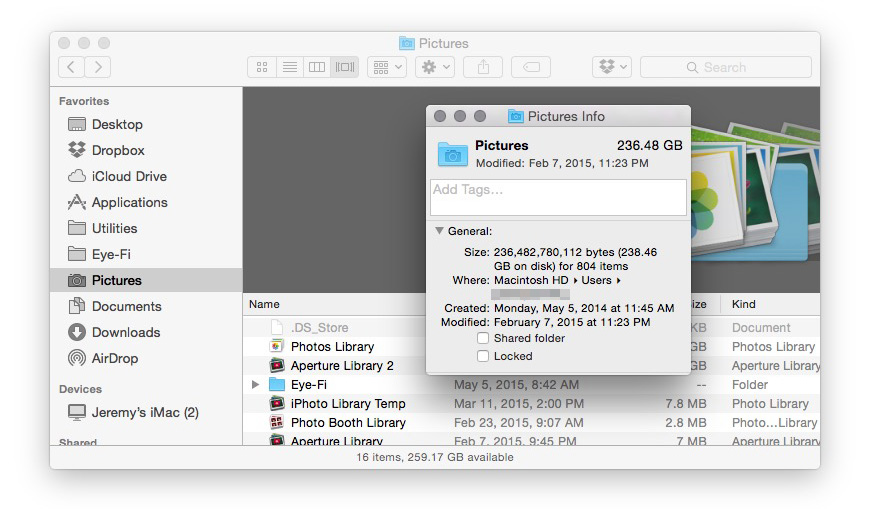Switch to list view in toolbar
893x509 pixels.
point(290,67)
